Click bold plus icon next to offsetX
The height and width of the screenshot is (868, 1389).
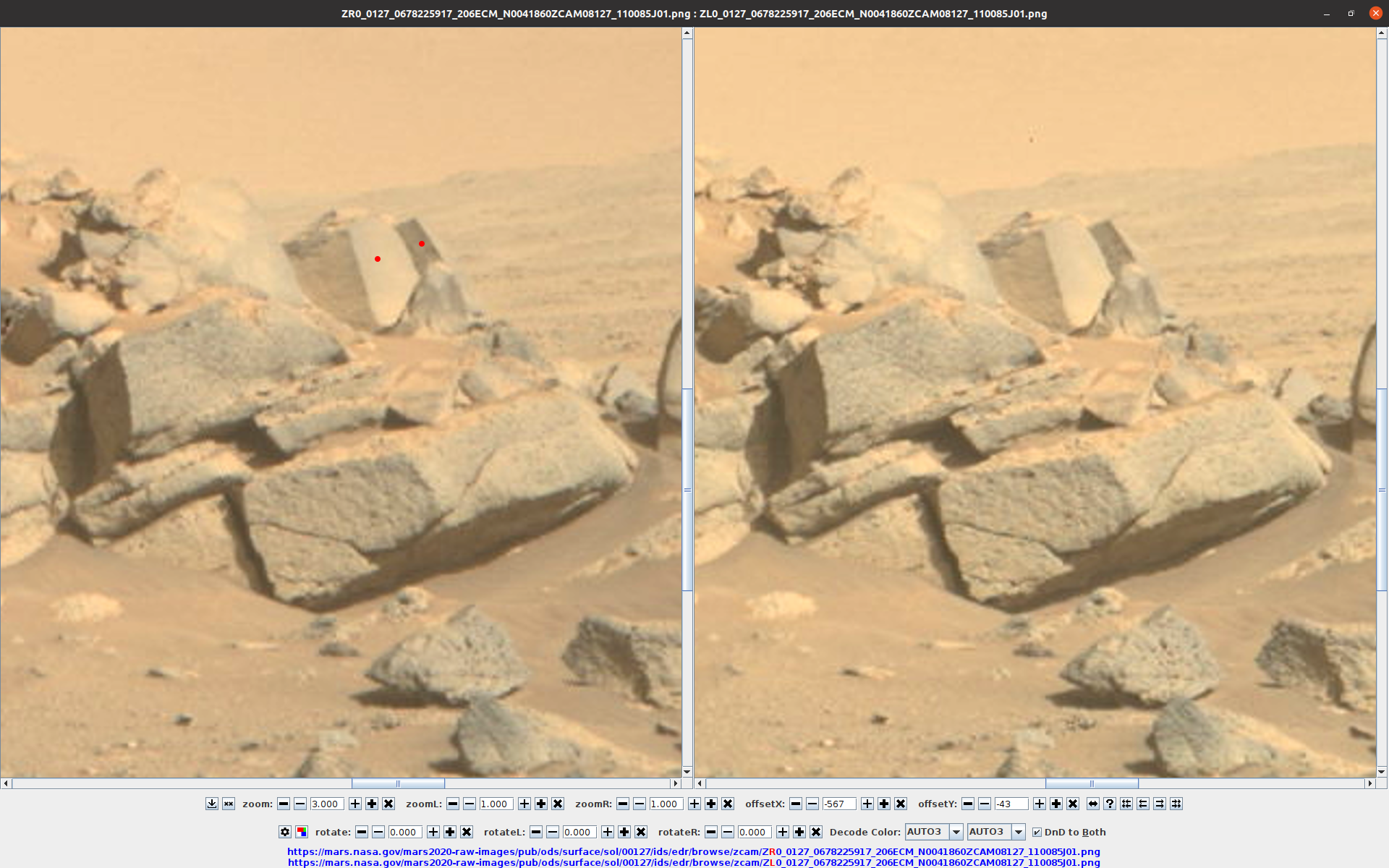884,804
